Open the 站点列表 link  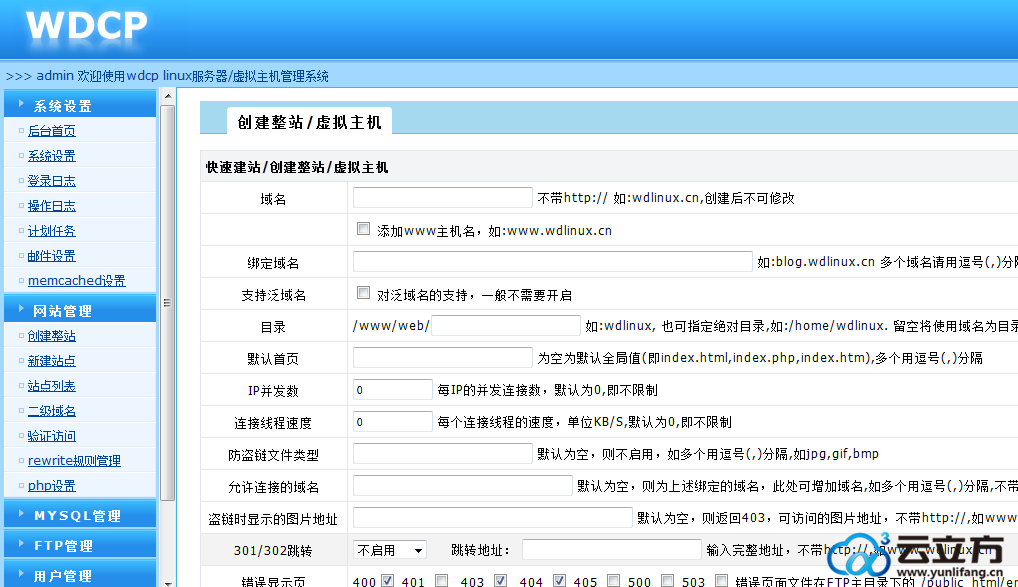(x=51, y=386)
